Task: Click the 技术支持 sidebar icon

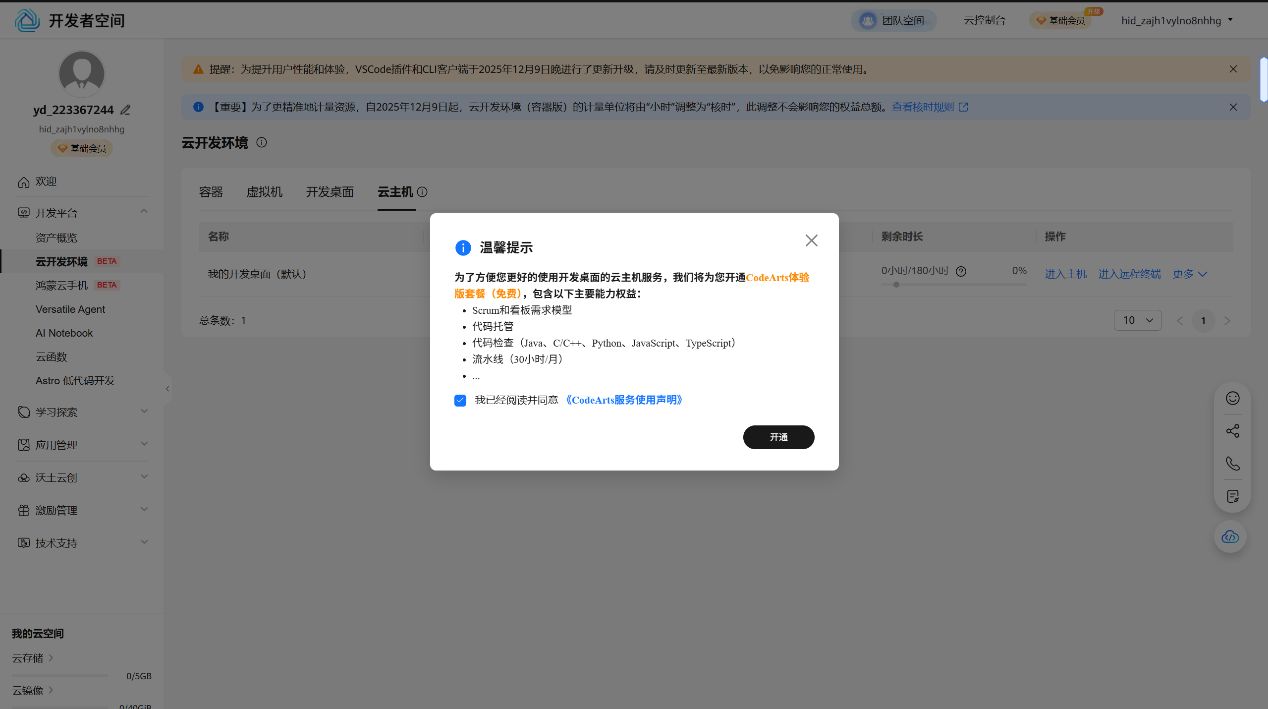Action: (x=24, y=543)
